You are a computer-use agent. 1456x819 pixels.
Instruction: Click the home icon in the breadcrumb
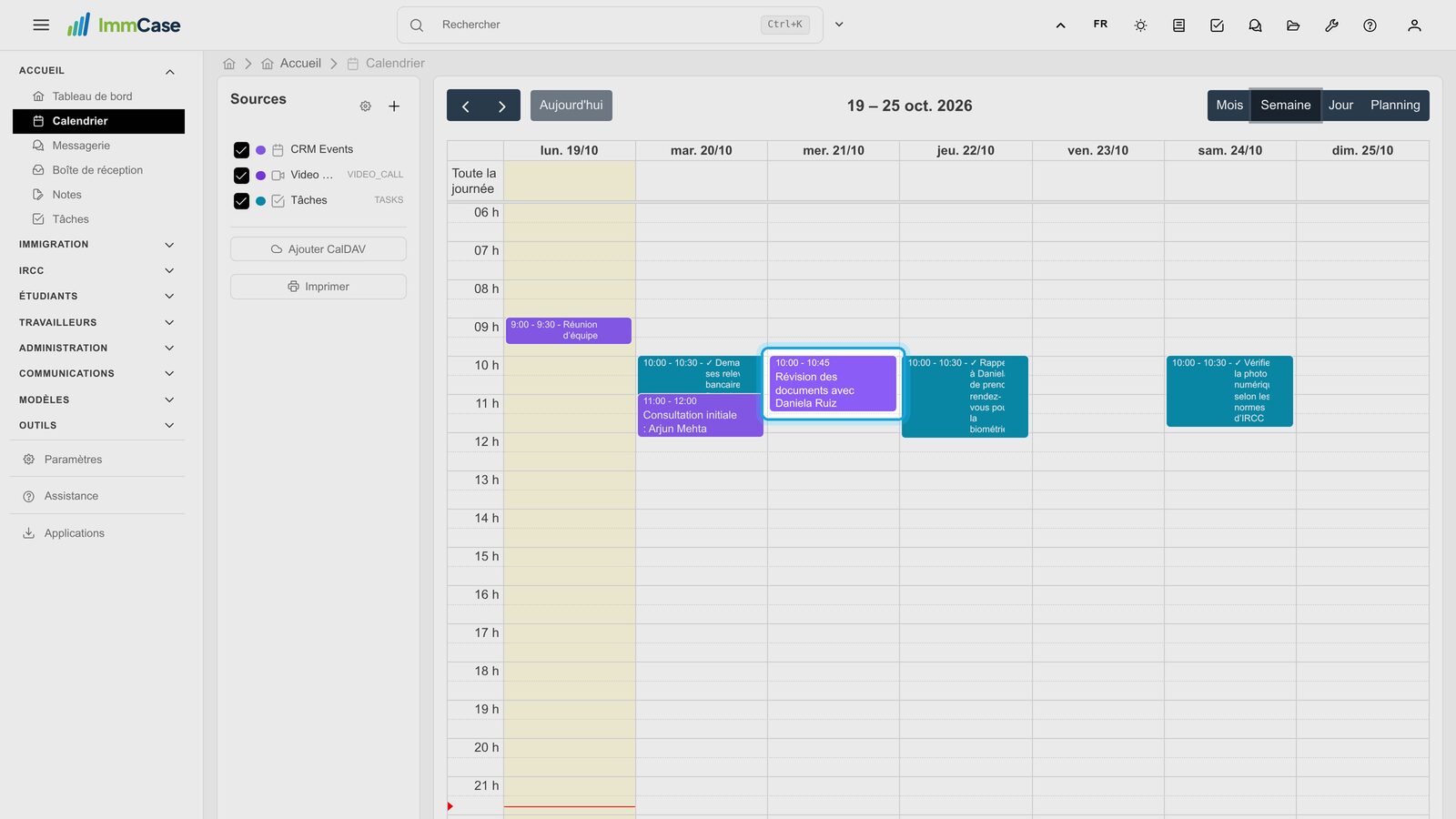(229, 64)
